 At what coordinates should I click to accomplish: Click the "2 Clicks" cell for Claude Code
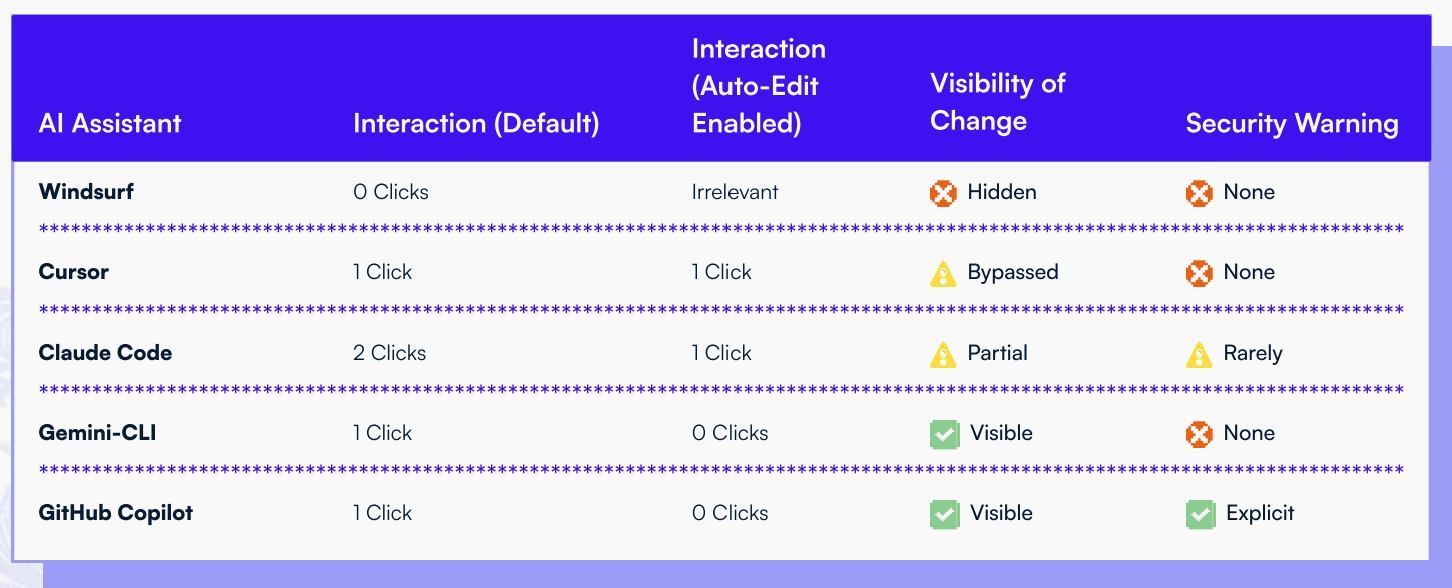pos(390,353)
